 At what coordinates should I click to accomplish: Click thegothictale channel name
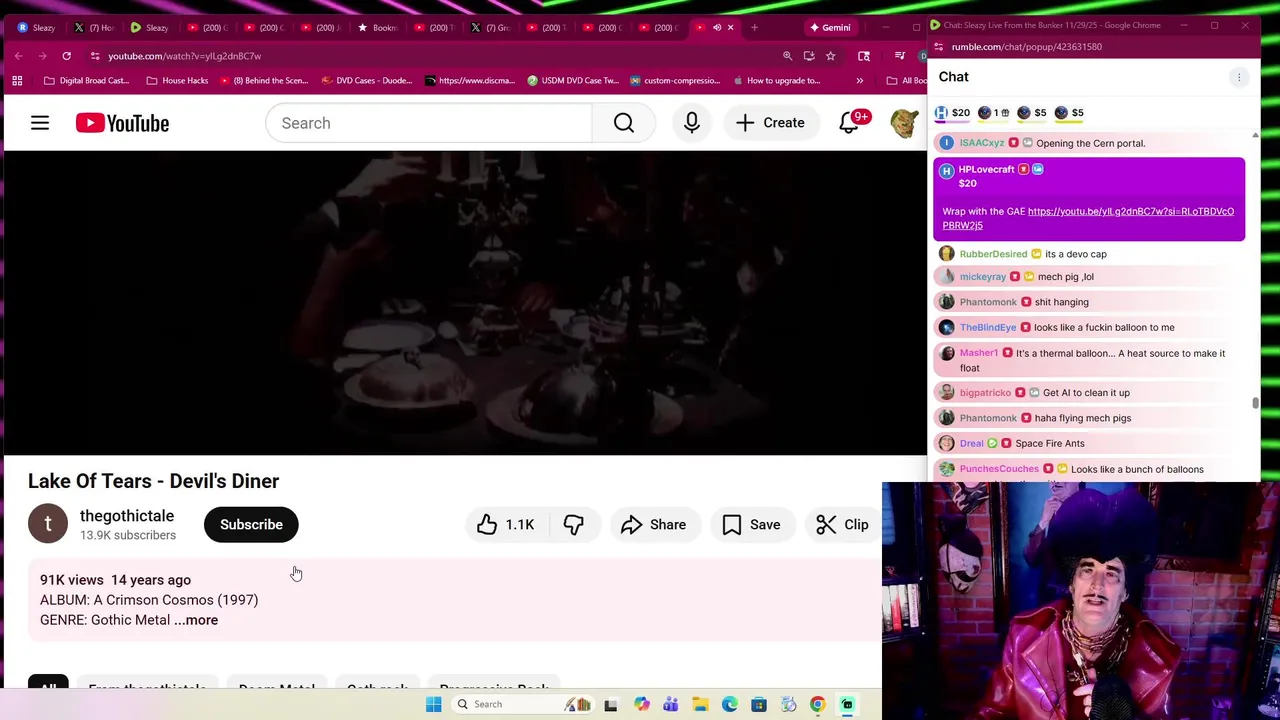[x=127, y=516]
